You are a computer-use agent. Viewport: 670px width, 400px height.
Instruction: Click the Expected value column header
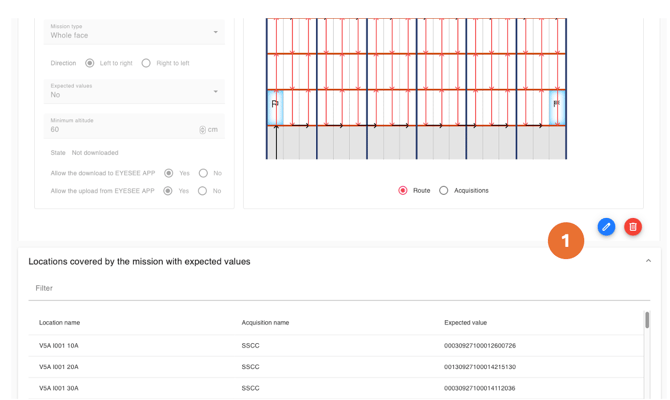pyautogui.click(x=465, y=323)
